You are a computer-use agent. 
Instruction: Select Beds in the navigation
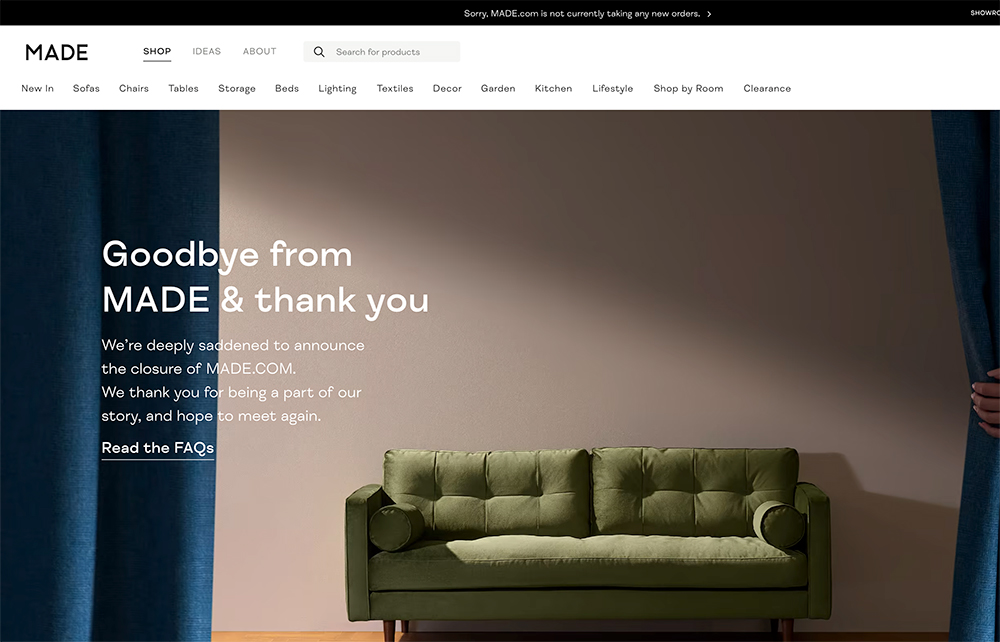tap(287, 89)
